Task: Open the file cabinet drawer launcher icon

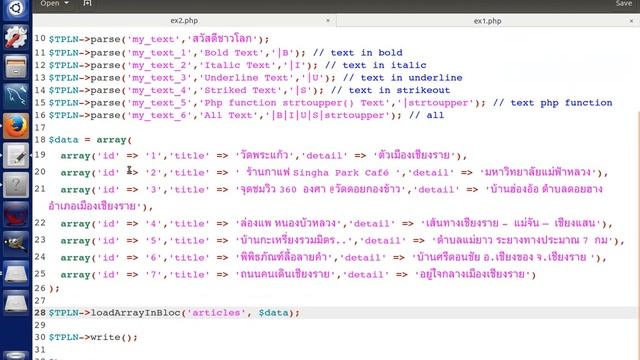Action: point(16,67)
